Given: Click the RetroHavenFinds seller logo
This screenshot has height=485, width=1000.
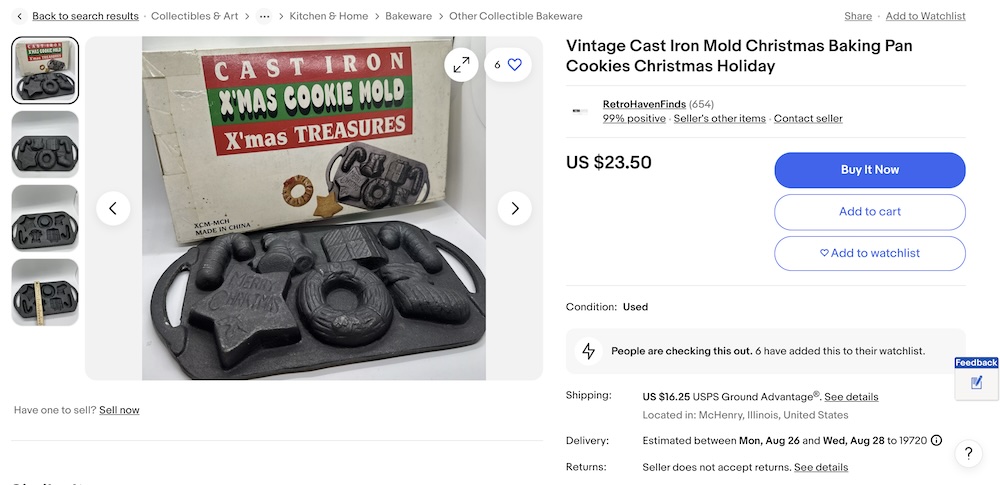Looking at the screenshot, I should click(x=580, y=111).
